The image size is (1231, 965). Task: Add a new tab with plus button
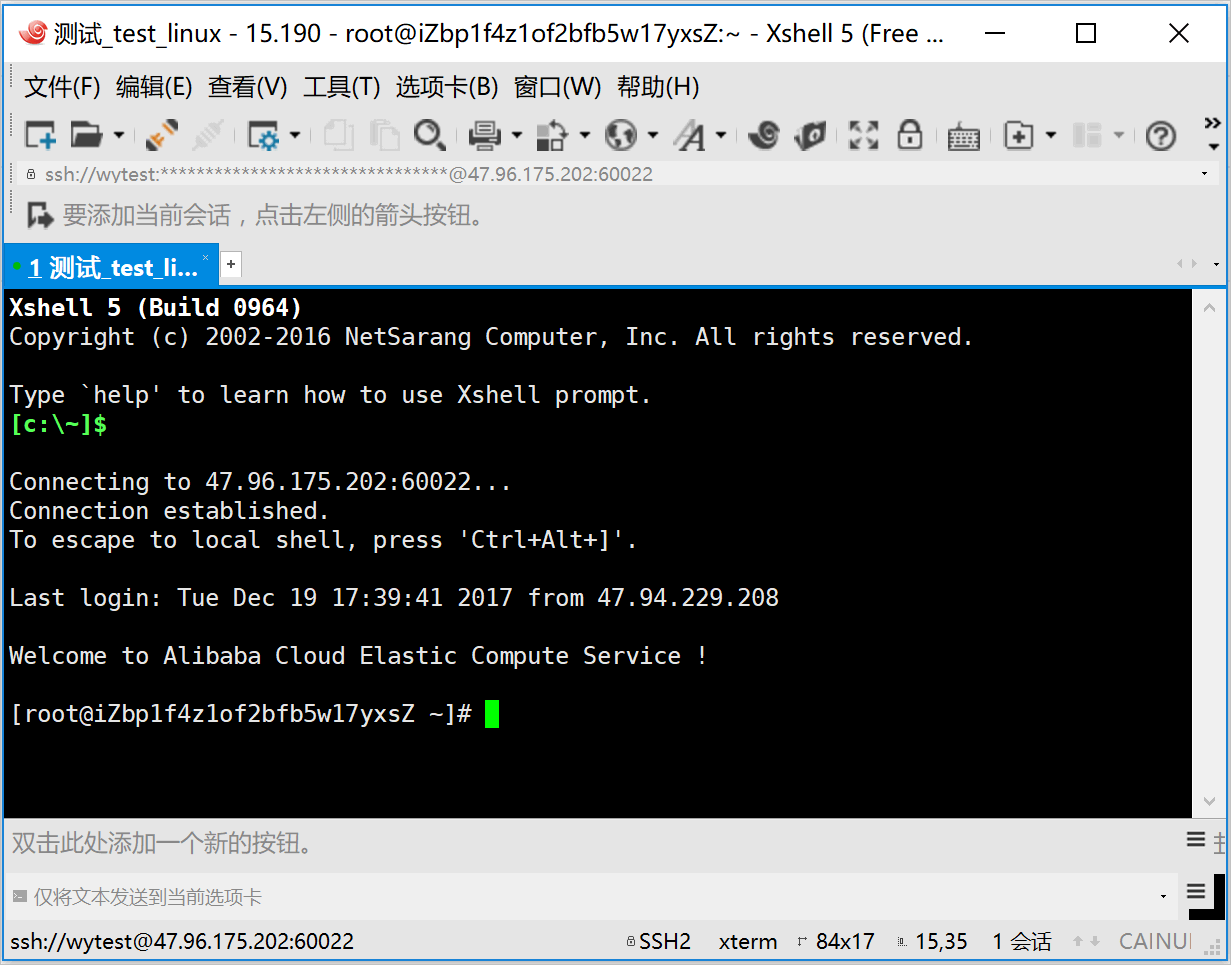(x=231, y=264)
